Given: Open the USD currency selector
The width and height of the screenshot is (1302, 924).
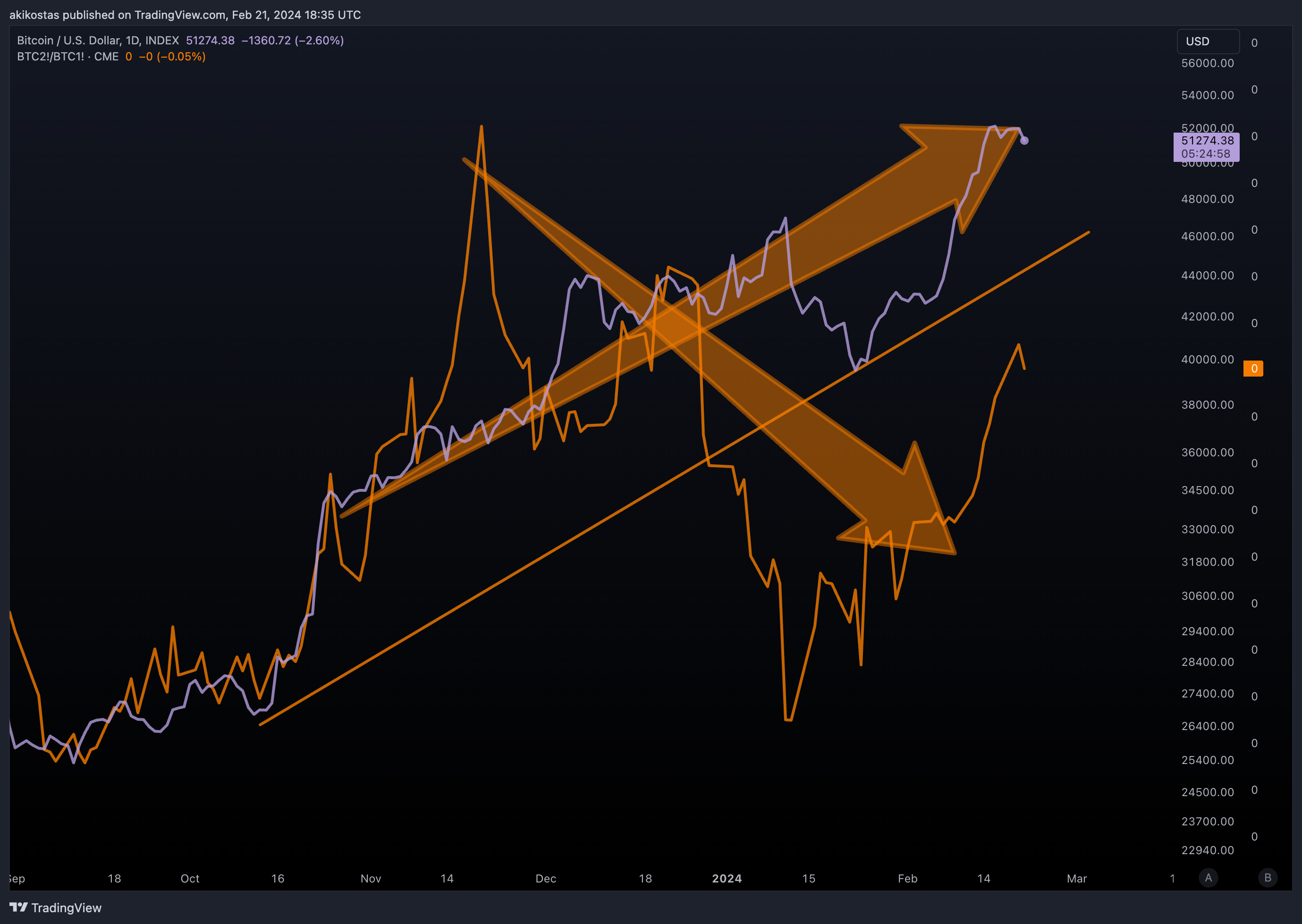Looking at the screenshot, I should coord(1208,42).
